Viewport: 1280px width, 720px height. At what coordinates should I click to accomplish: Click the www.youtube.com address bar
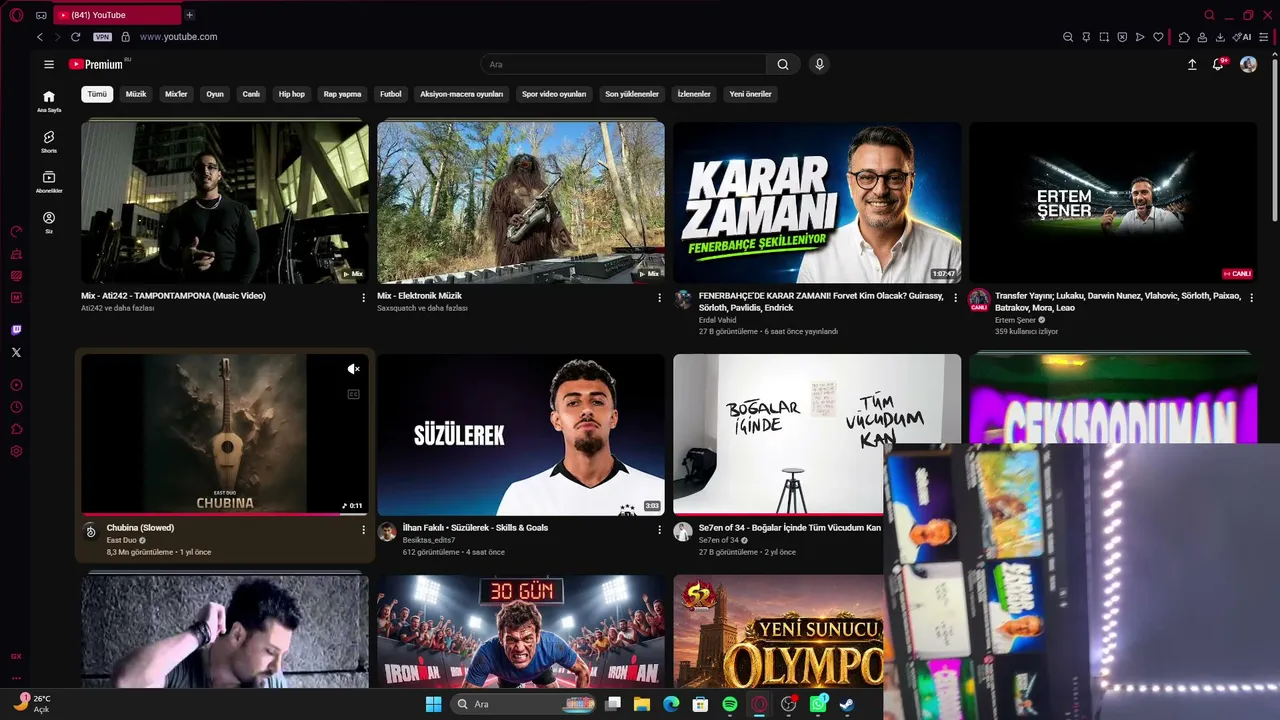[x=178, y=37]
